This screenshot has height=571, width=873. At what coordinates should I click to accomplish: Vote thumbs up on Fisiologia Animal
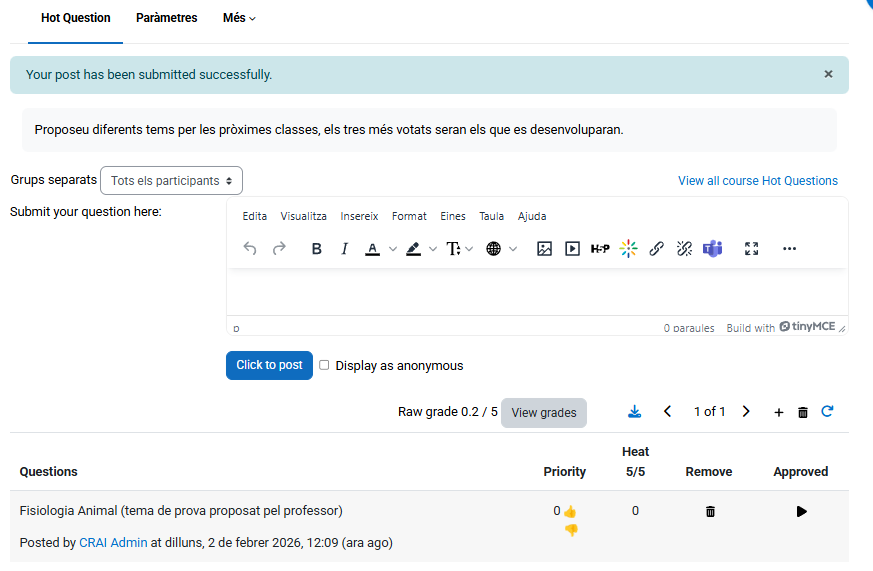[x=570, y=512]
